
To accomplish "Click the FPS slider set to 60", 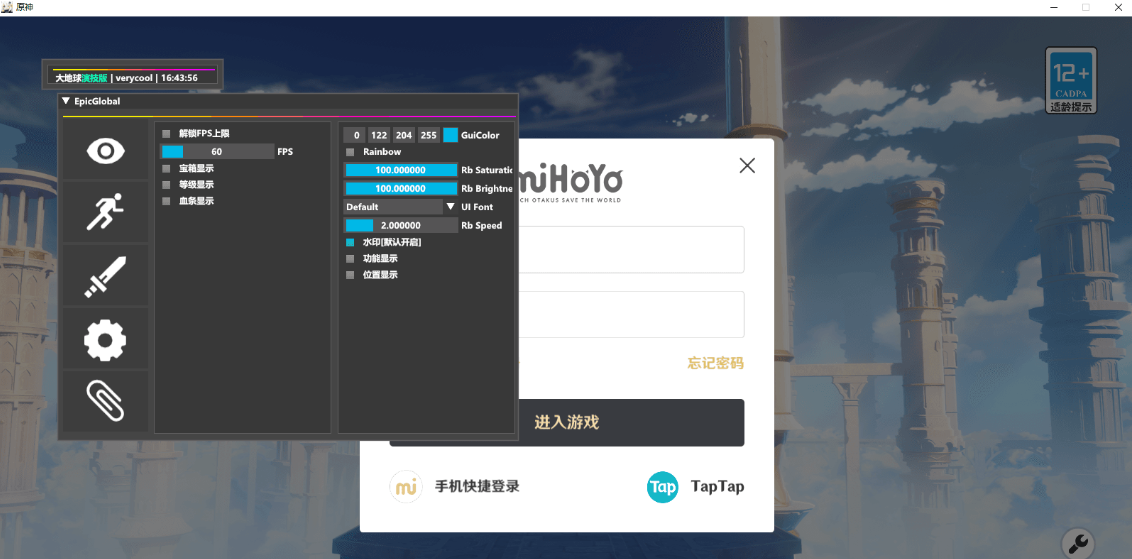I will coord(217,152).
